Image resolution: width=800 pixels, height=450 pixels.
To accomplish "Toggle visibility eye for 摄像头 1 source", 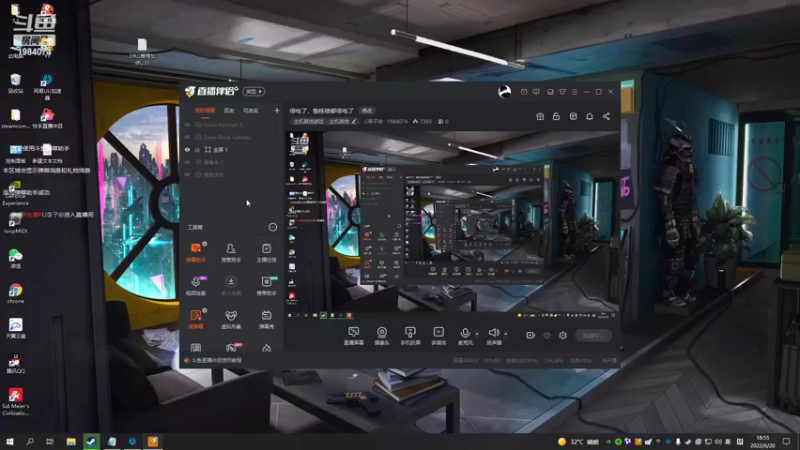I will [x=187, y=162].
